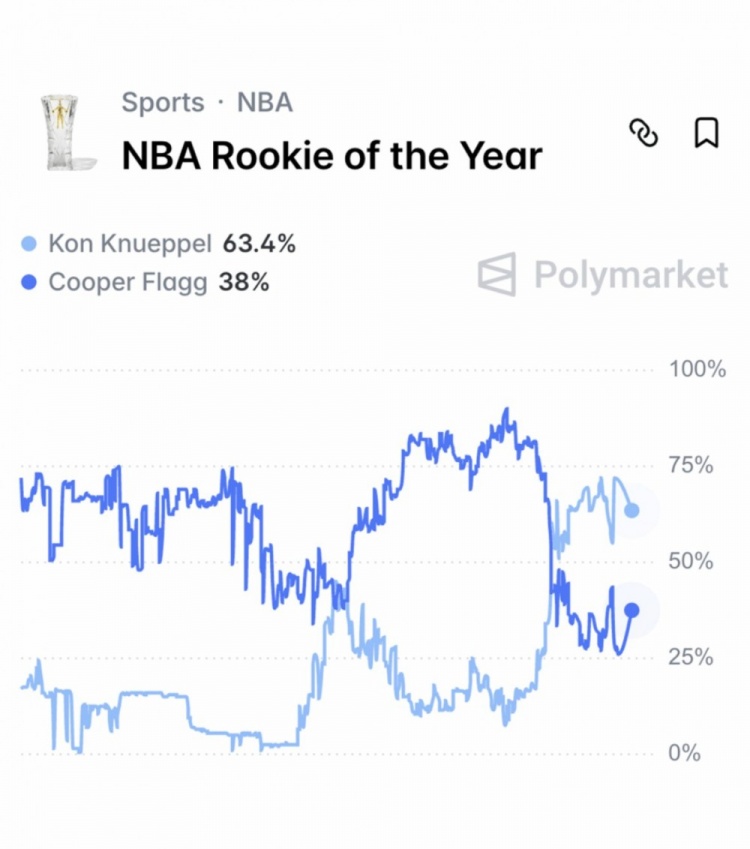The width and height of the screenshot is (750, 849).
Task: Click Kon Knueppel's endpoint marker on the chart
Action: [x=631, y=511]
